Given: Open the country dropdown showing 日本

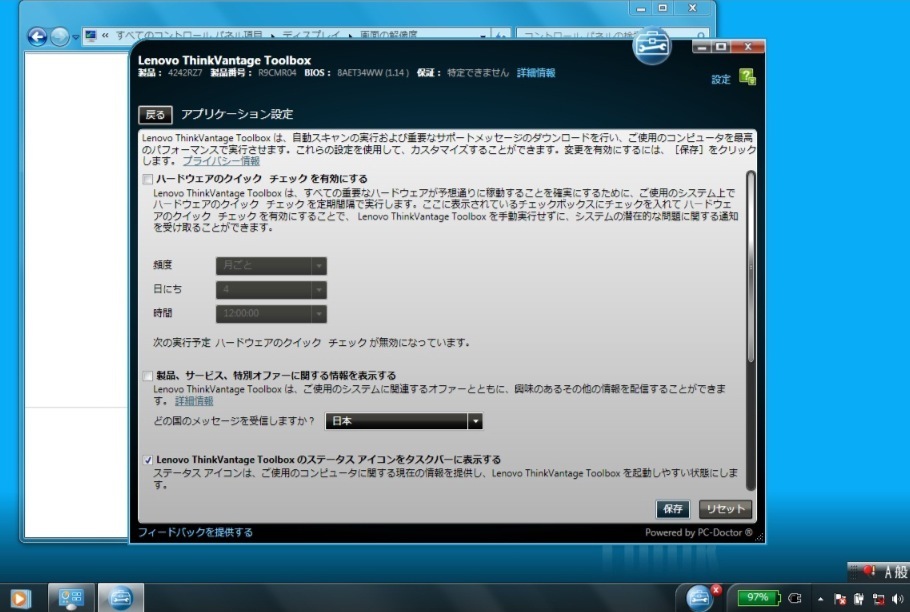Looking at the screenshot, I should pyautogui.click(x=404, y=421).
